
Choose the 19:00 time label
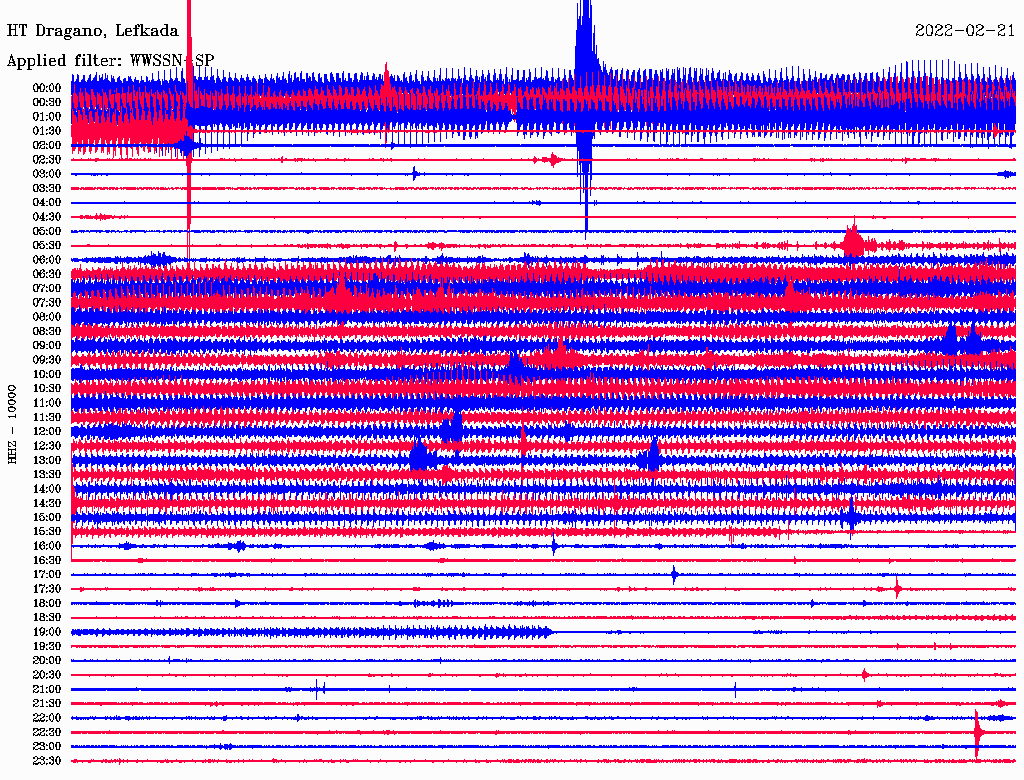(47, 632)
